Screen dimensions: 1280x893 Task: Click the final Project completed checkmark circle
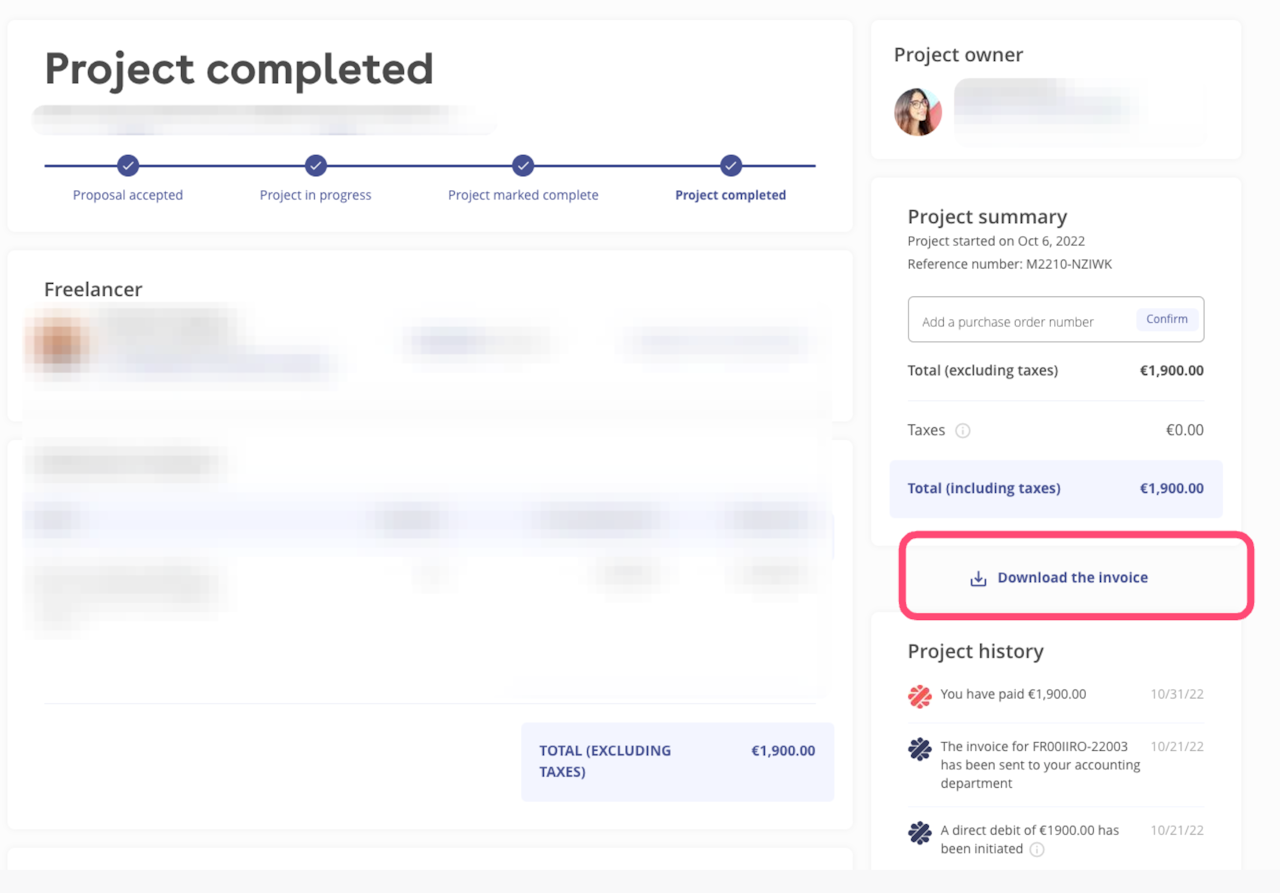coord(731,165)
